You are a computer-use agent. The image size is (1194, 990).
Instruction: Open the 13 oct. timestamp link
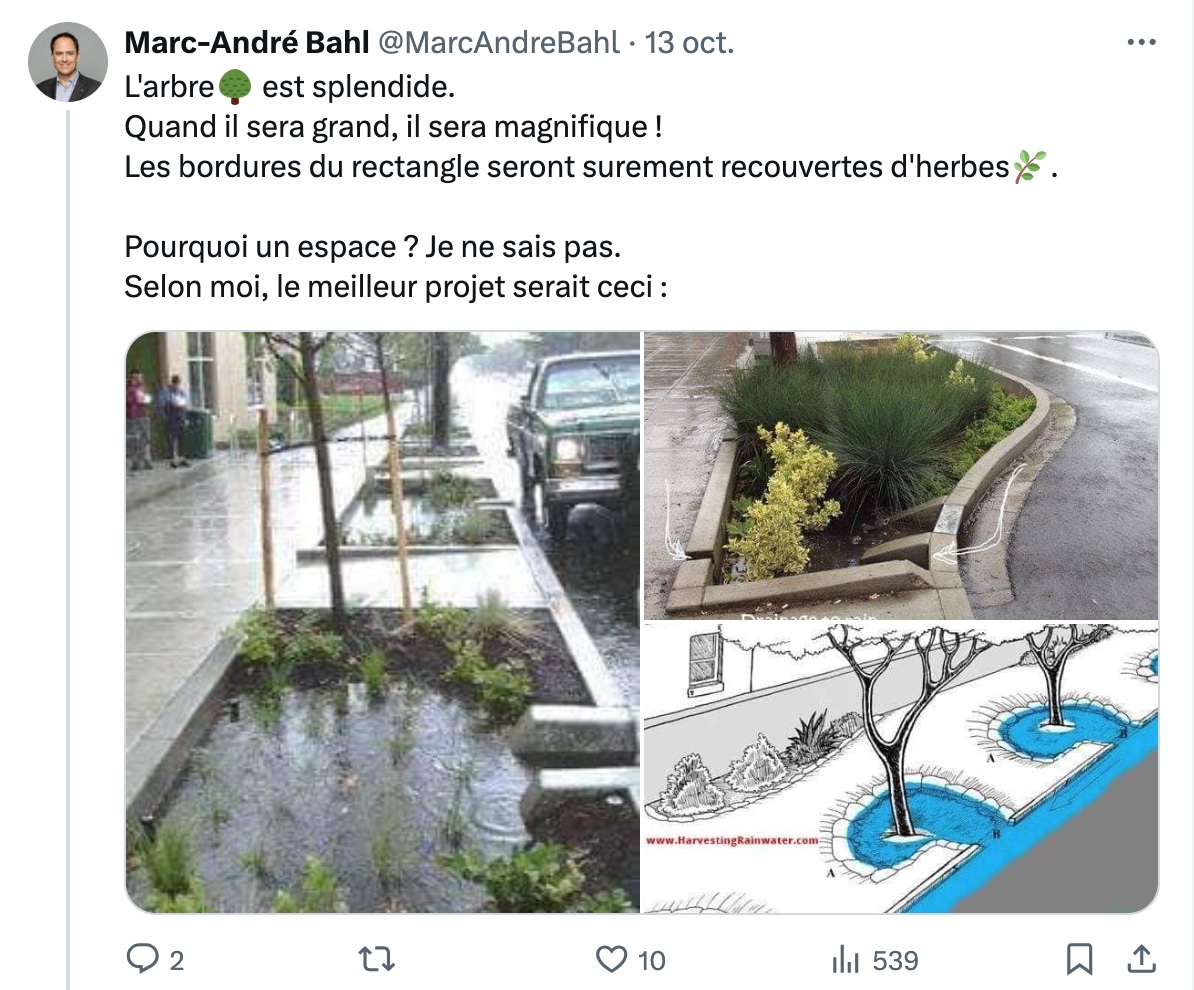point(689,43)
